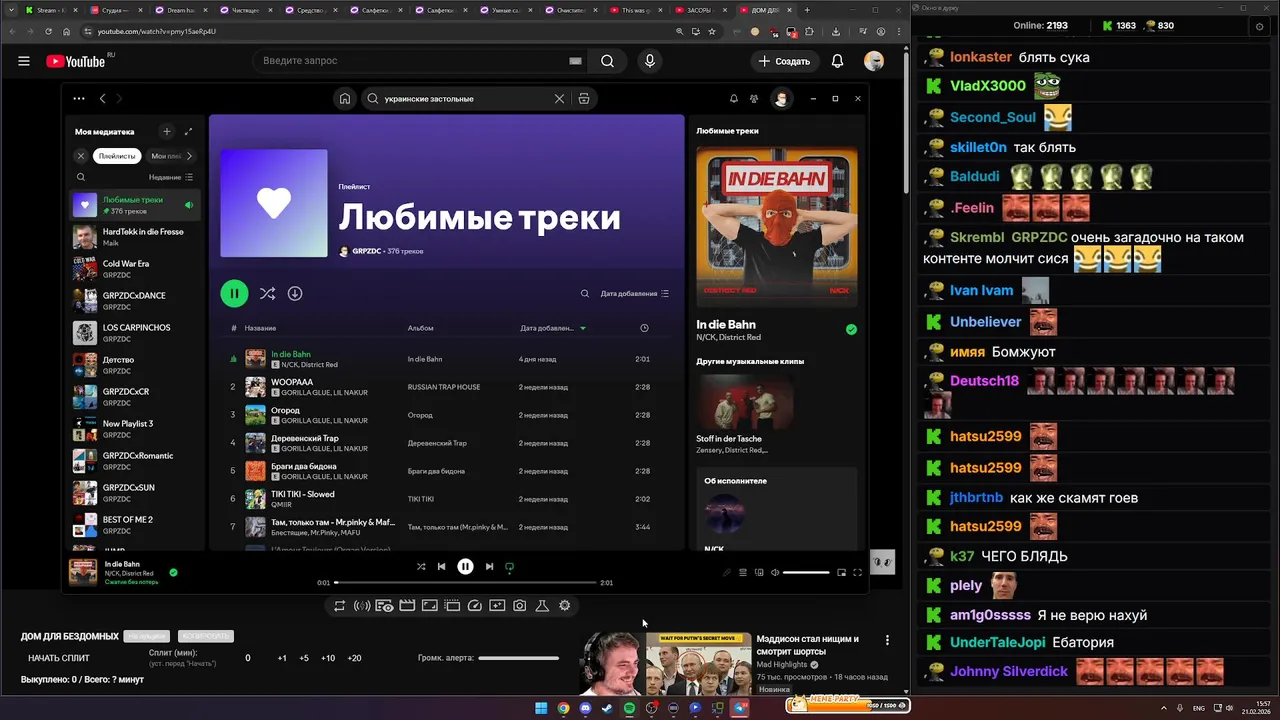Sort tracks by the Название column
This screenshot has height=720, width=1280.
tap(260, 328)
